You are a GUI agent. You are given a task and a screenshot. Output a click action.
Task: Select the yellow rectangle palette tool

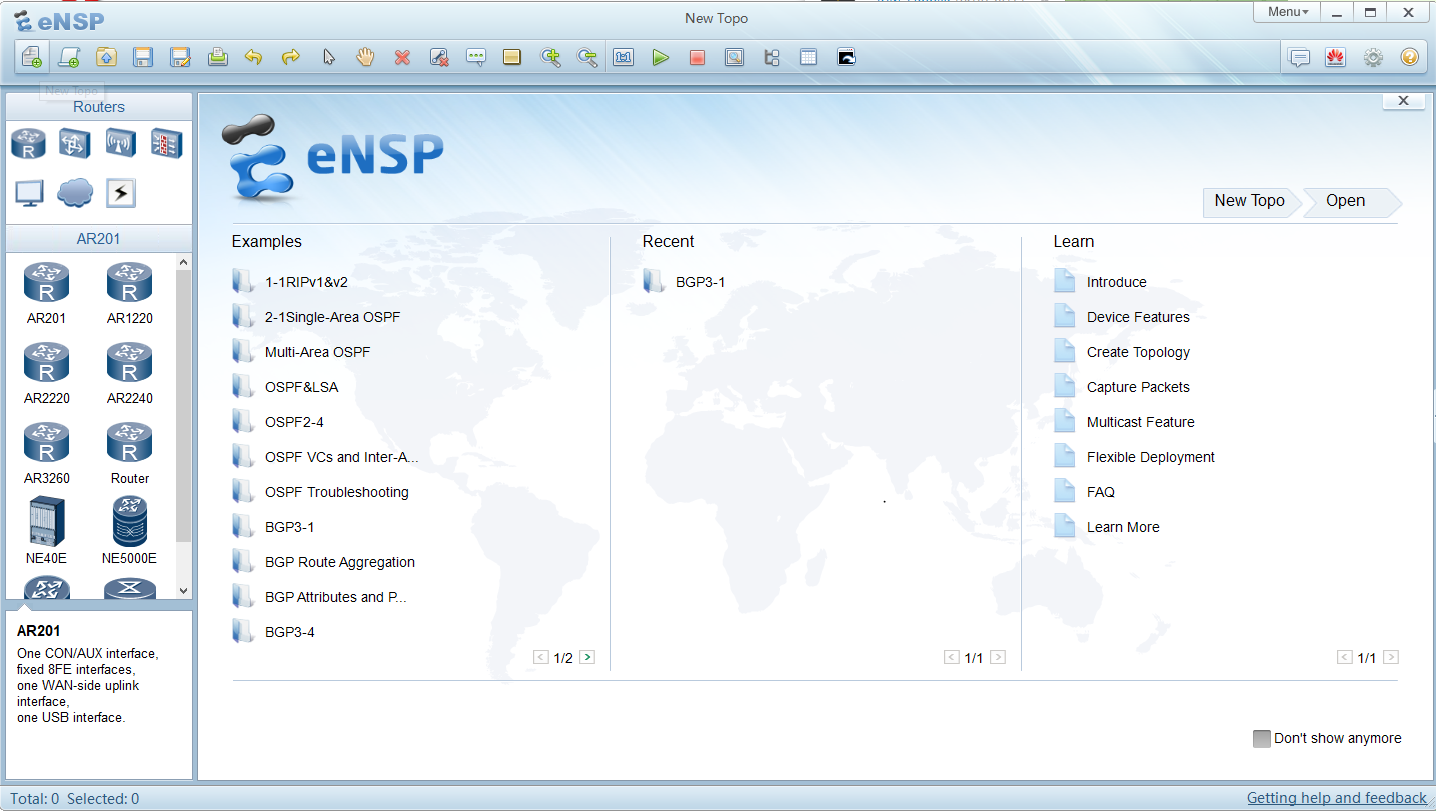(x=512, y=58)
